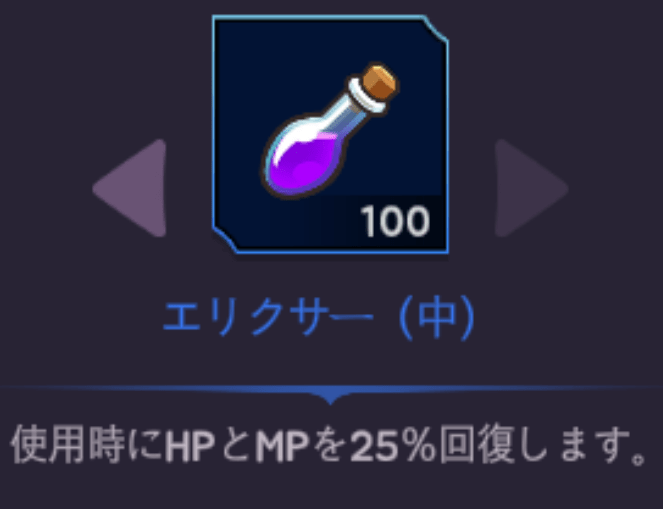663x509 pixels.
Task: Click the right arrow to view next item
Action: tap(528, 188)
